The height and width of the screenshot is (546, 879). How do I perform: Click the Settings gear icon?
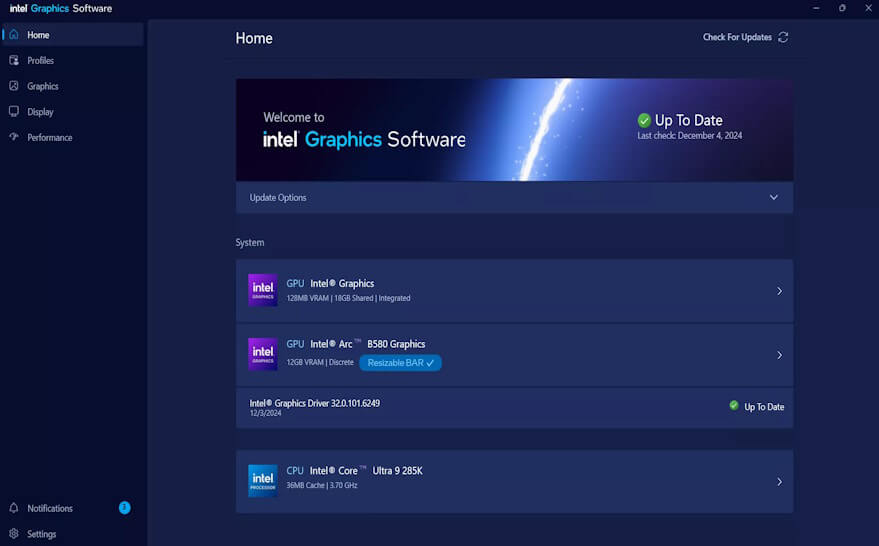[x=14, y=533]
